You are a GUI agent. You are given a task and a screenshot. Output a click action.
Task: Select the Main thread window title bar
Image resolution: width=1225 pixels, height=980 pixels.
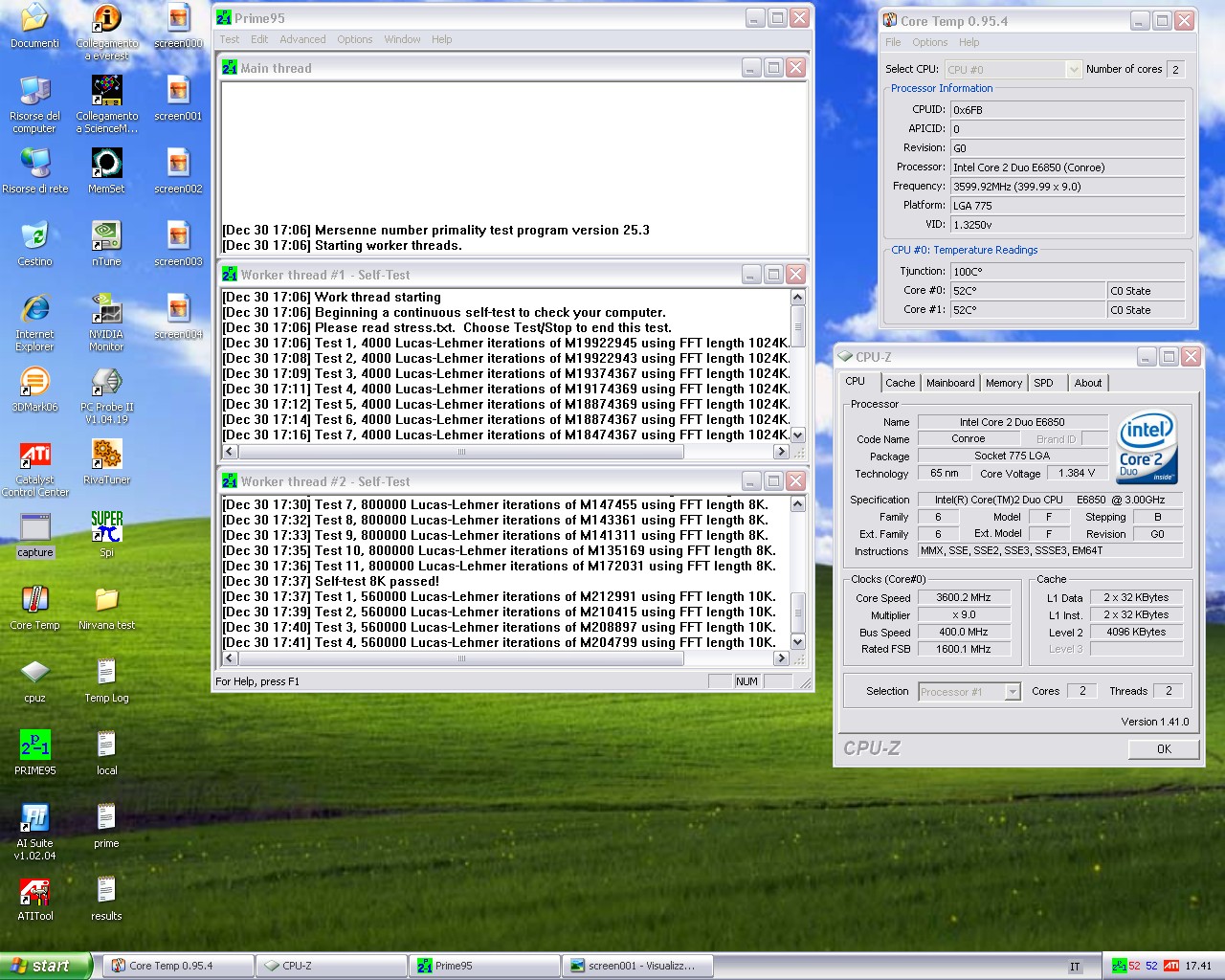[513, 68]
